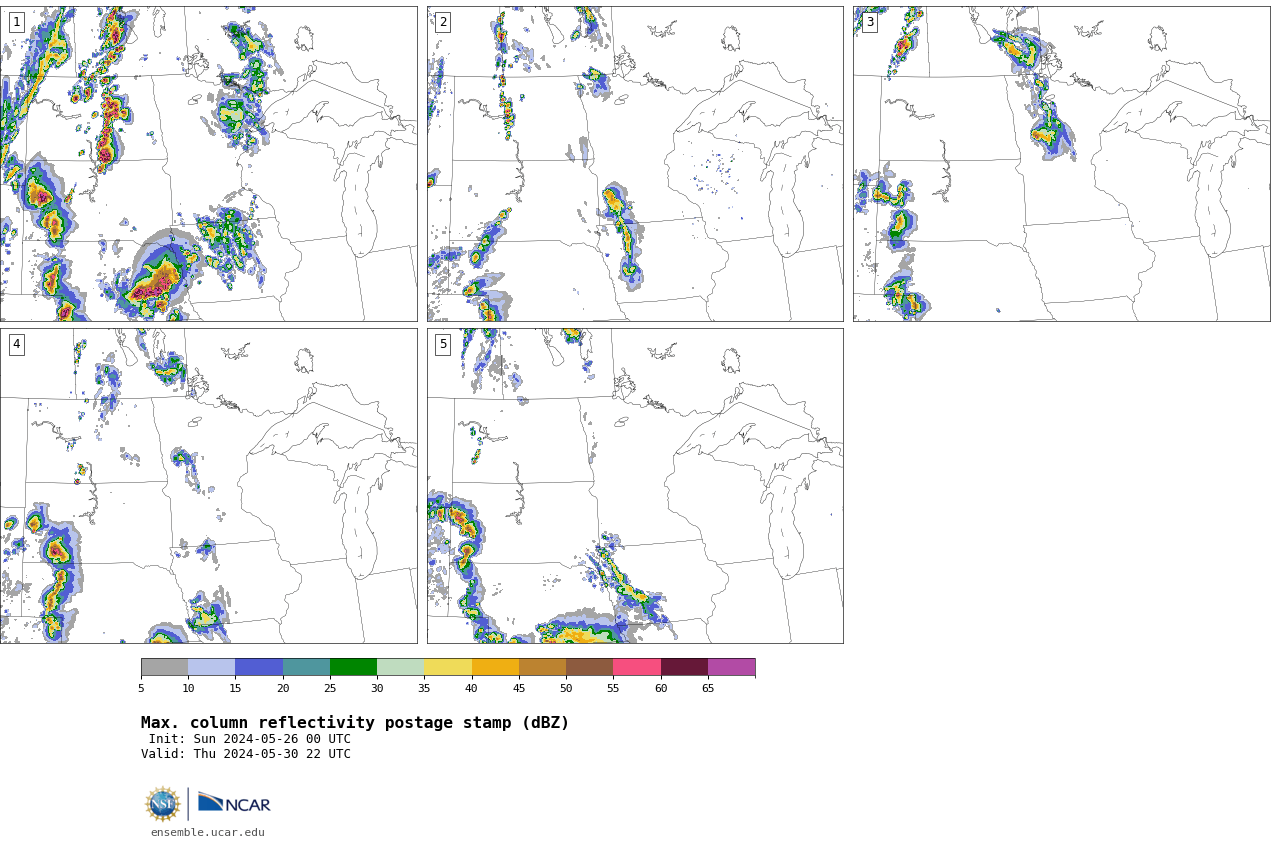The image size is (1280, 844).
Task: Open ensemble member 3 reflectivity map
Action: [x=1061, y=164]
